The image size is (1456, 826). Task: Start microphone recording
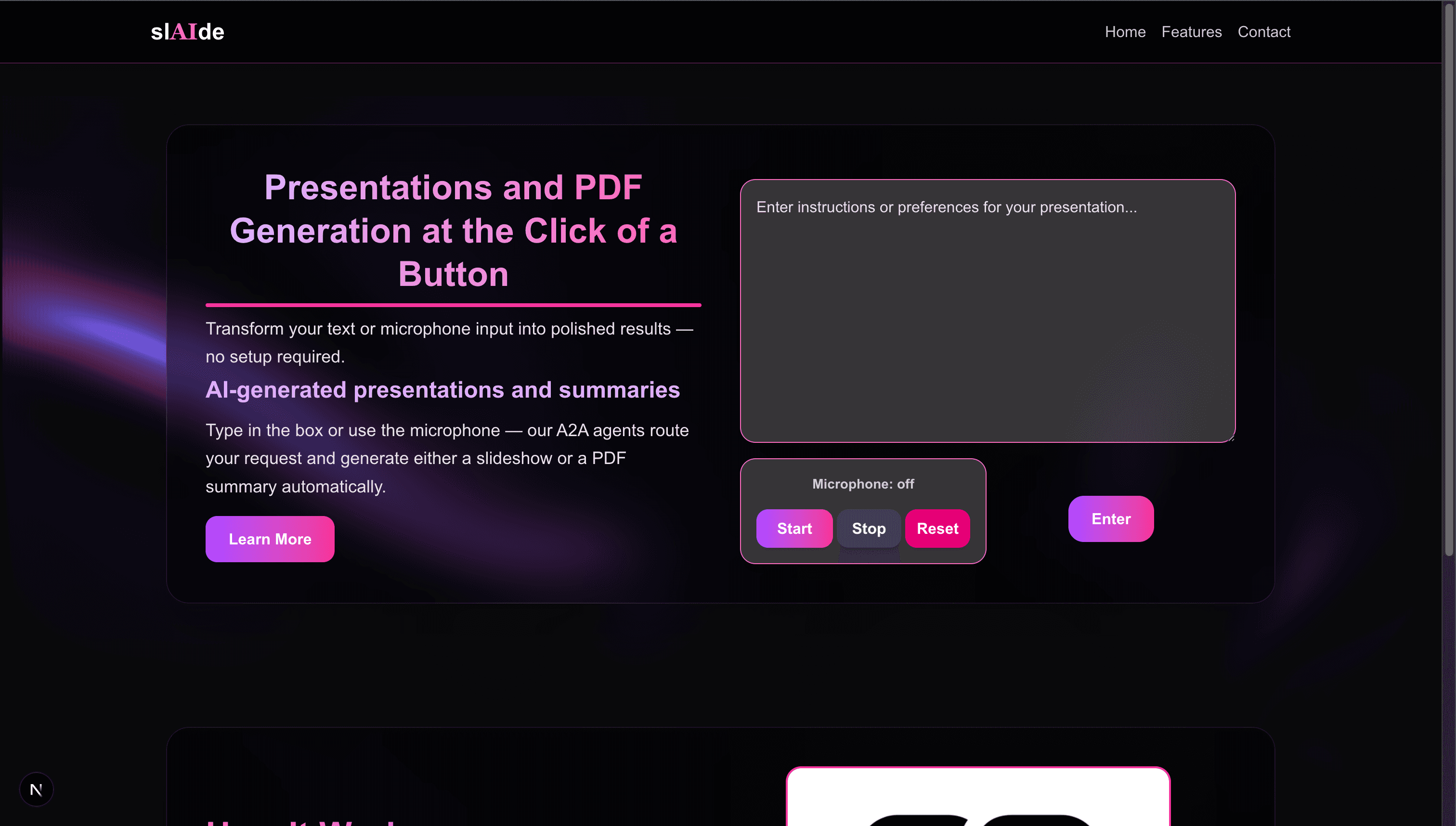tap(794, 528)
